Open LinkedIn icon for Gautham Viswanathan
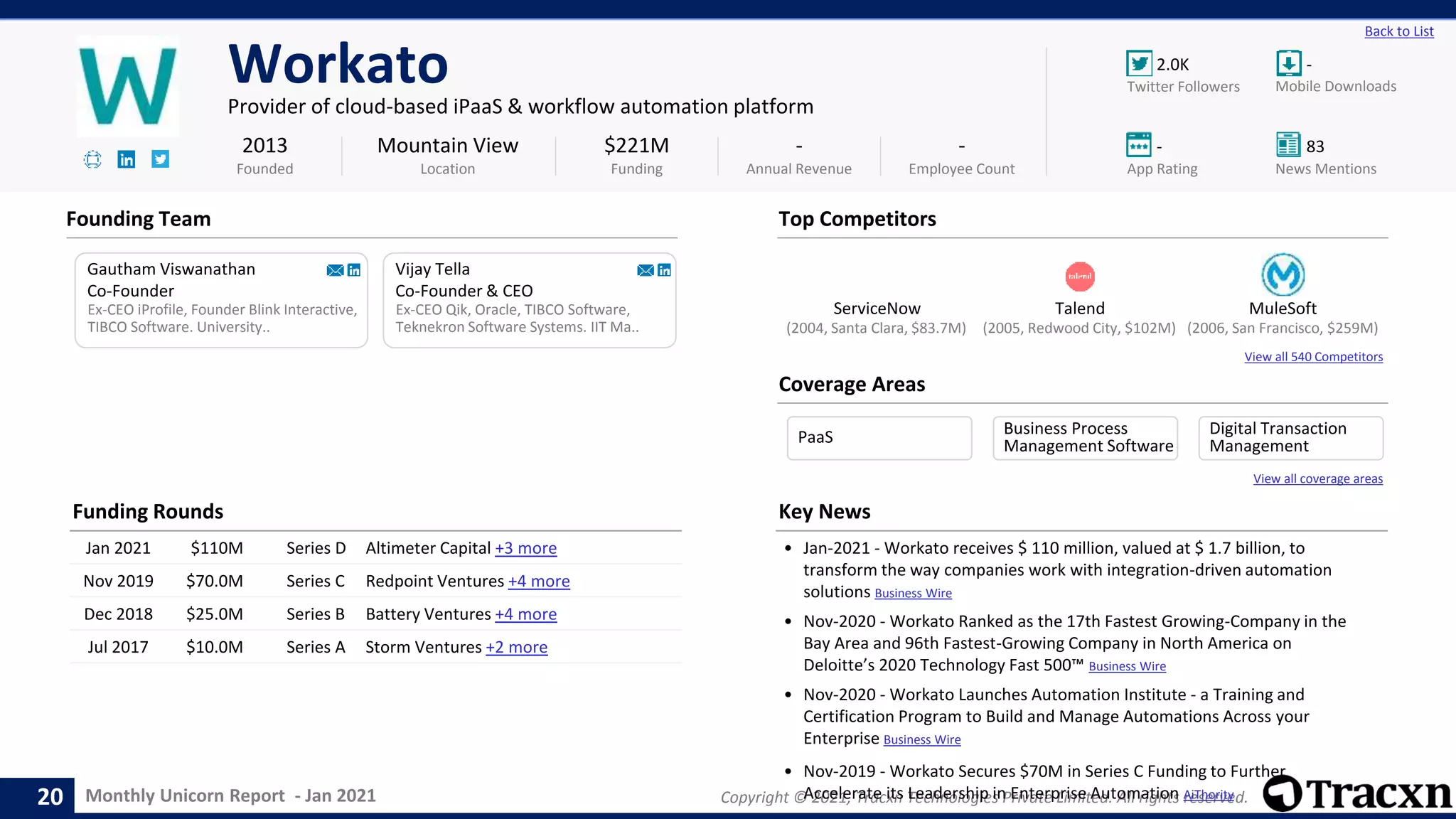This screenshot has width=1456, height=819. coord(354,270)
